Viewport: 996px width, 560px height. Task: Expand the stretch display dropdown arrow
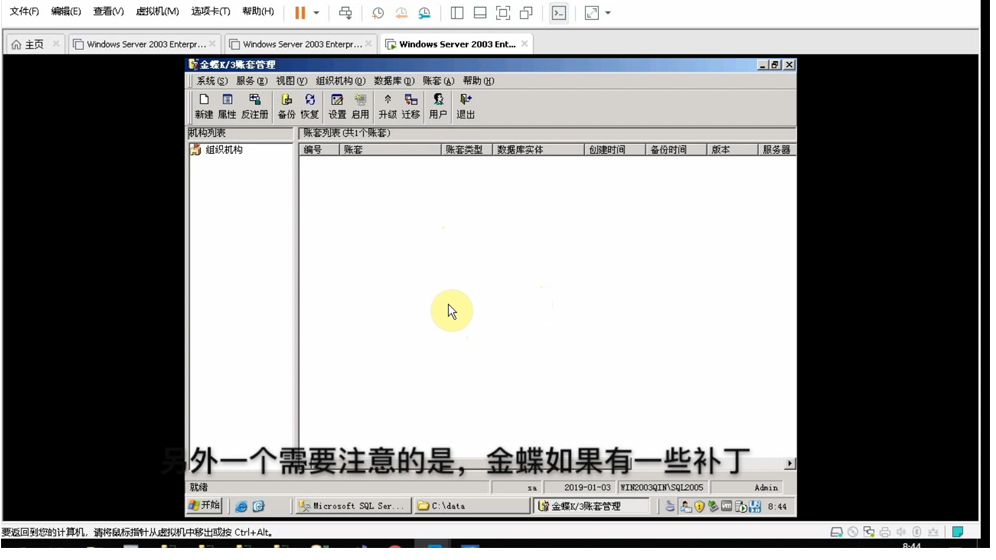[x=608, y=13]
